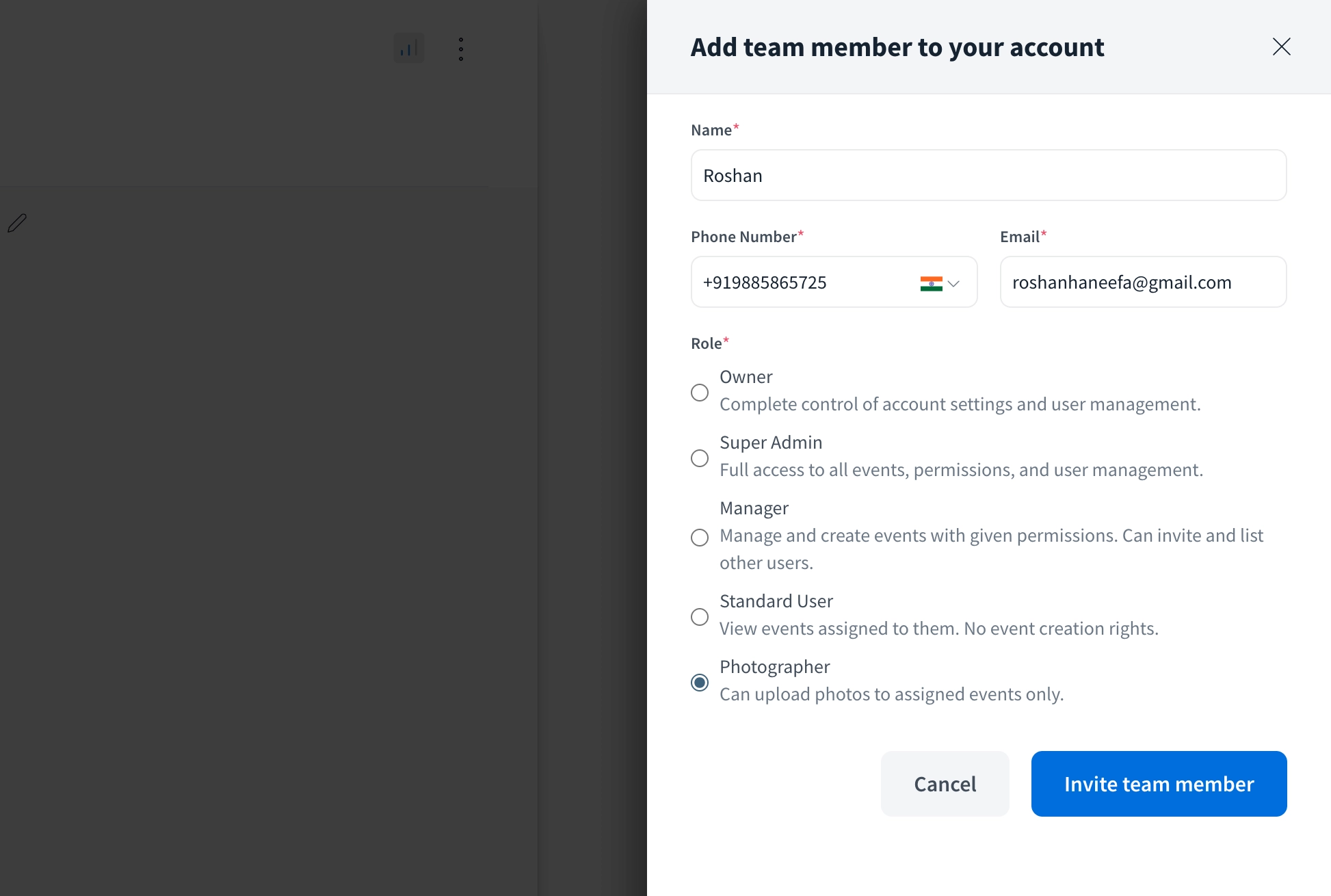Click the India flag country icon
This screenshot has height=896, width=1331.
click(x=931, y=283)
